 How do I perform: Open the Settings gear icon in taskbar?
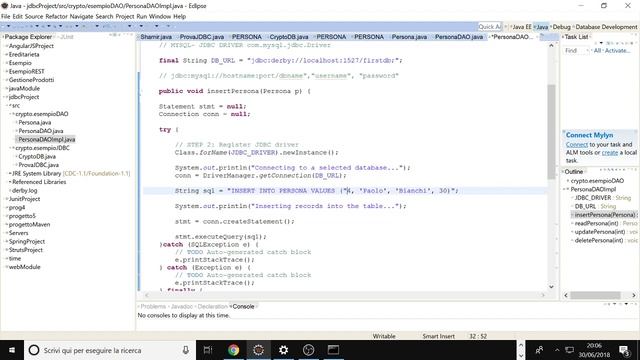(x=283, y=350)
